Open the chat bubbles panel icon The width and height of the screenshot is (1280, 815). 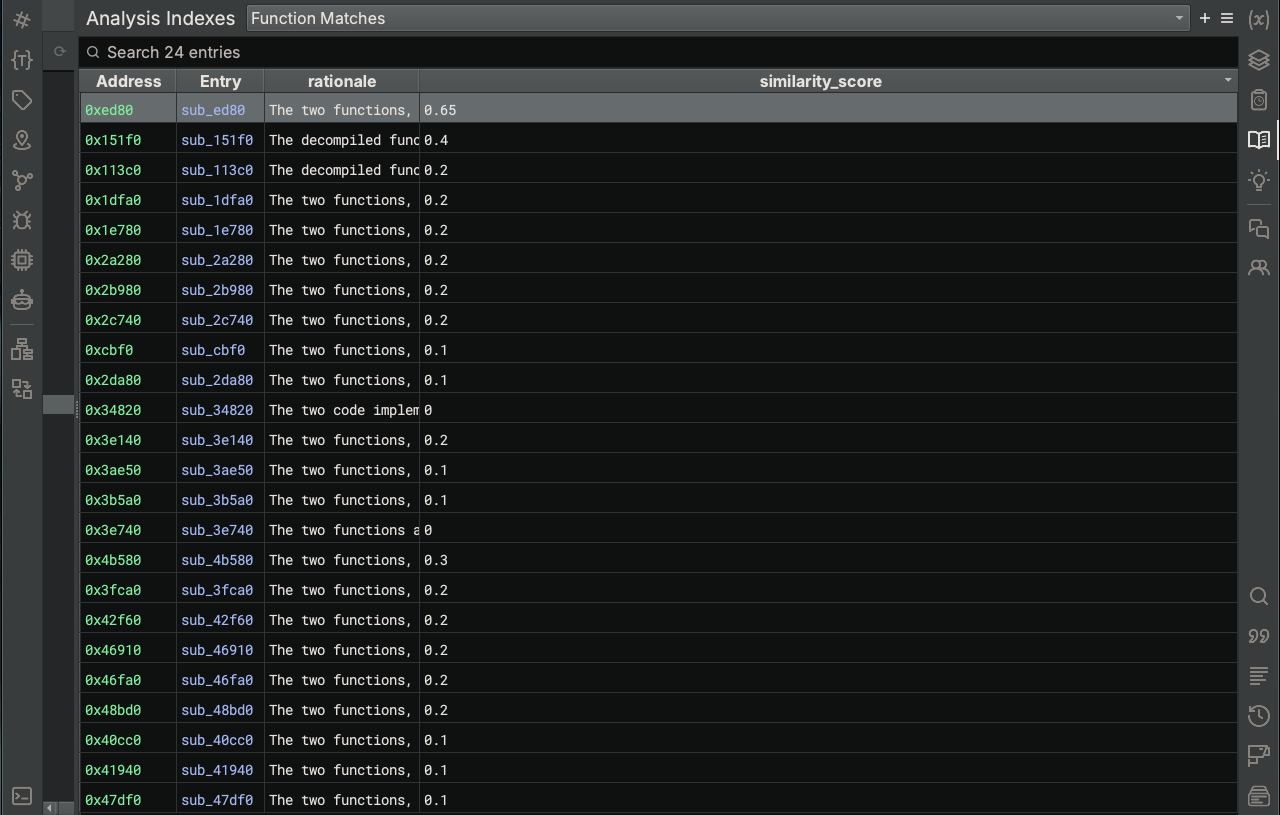click(1259, 229)
